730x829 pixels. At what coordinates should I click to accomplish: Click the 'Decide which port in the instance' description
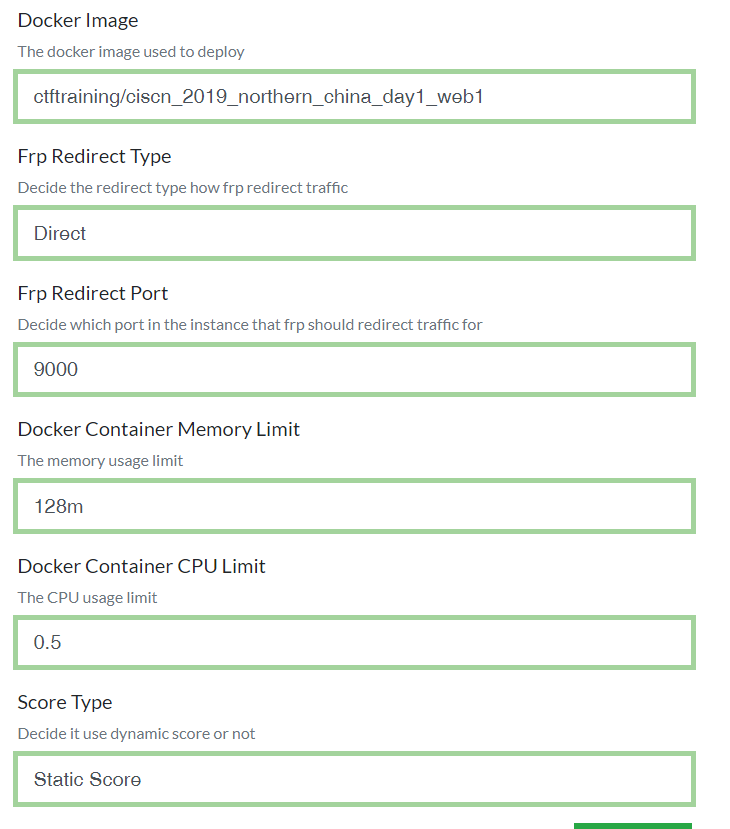[250, 325]
